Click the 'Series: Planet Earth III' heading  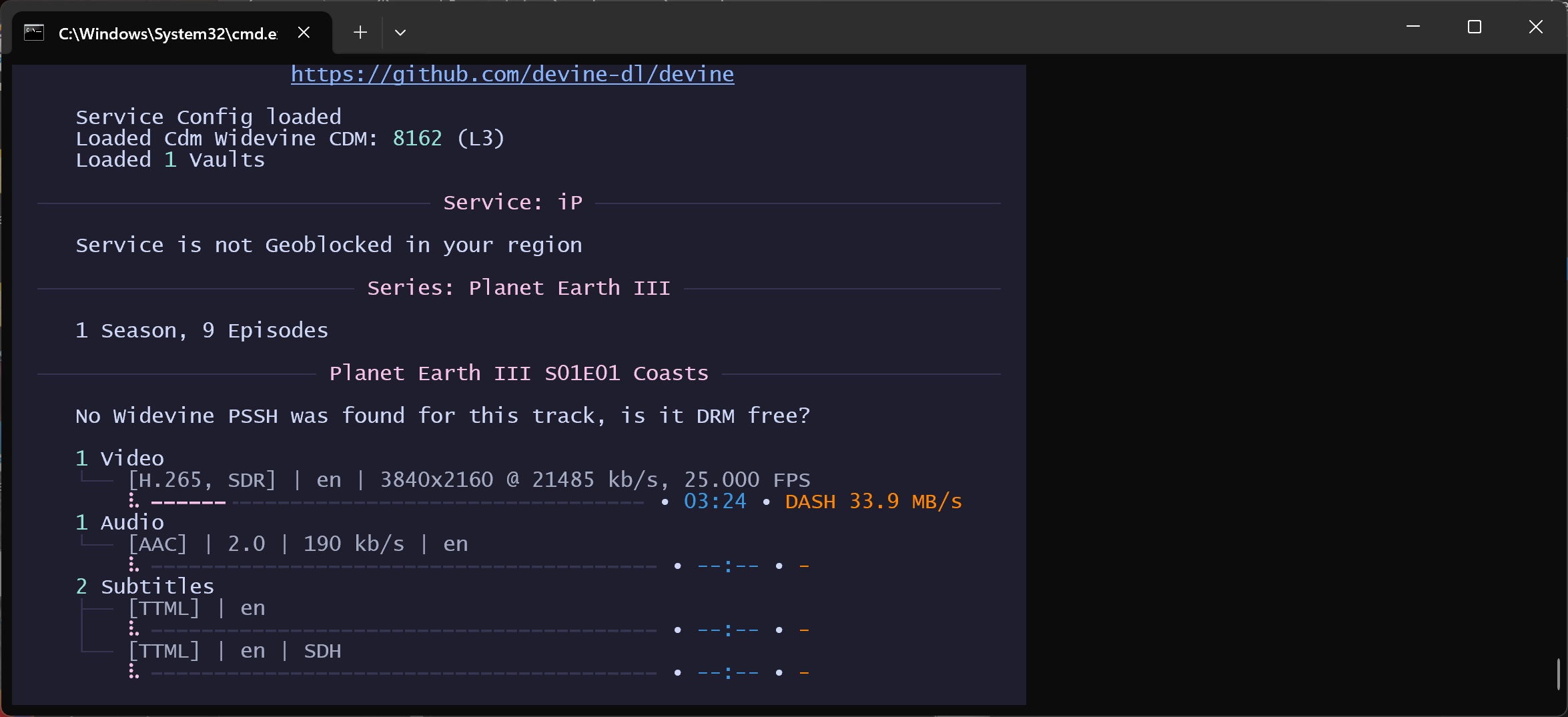click(x=518, y=287)
